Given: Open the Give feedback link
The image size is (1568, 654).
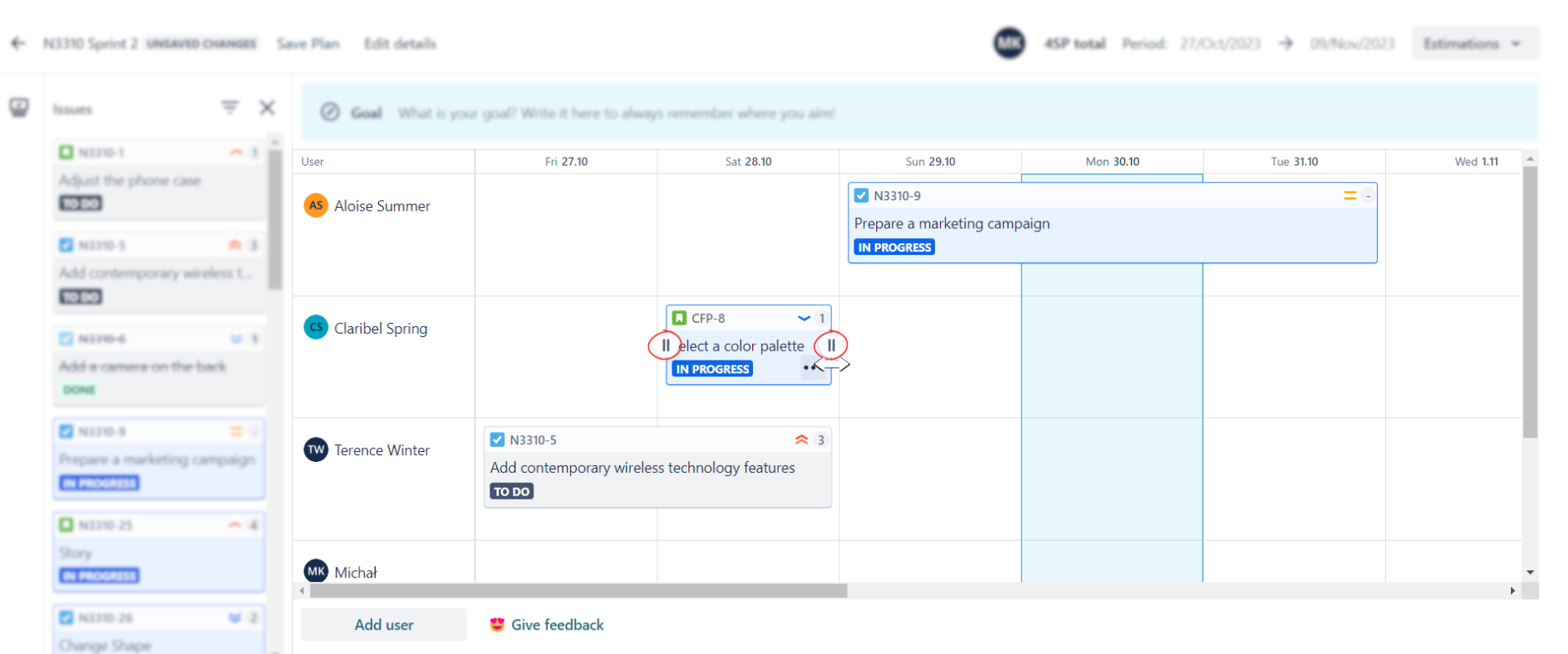Looking at the screenshot, I should (x=547, y=625).
